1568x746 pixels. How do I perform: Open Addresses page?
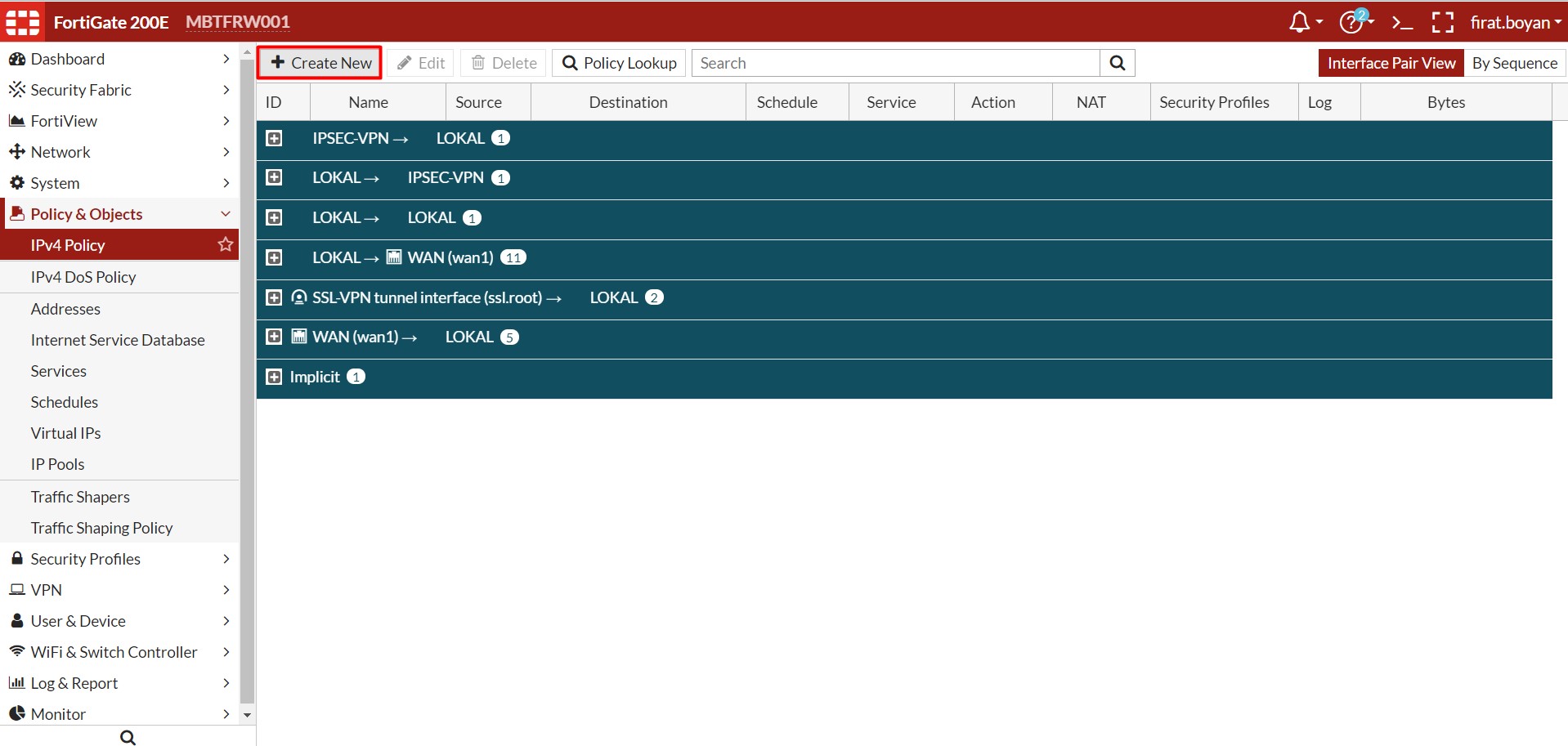pos(119,309)
